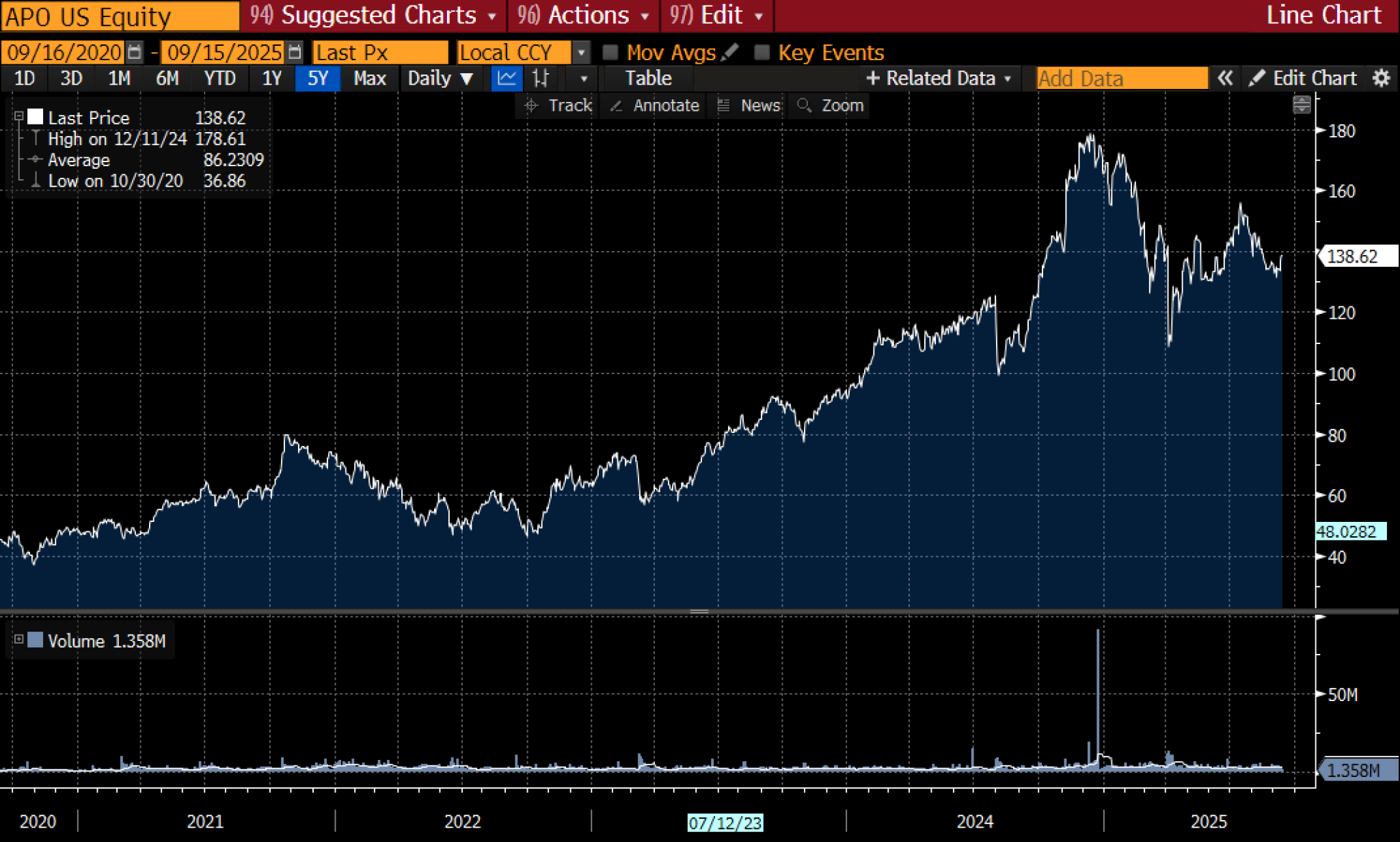Open the start date calendar picker
Screen dimensions: 1400x842
click(x=135, y=52)
